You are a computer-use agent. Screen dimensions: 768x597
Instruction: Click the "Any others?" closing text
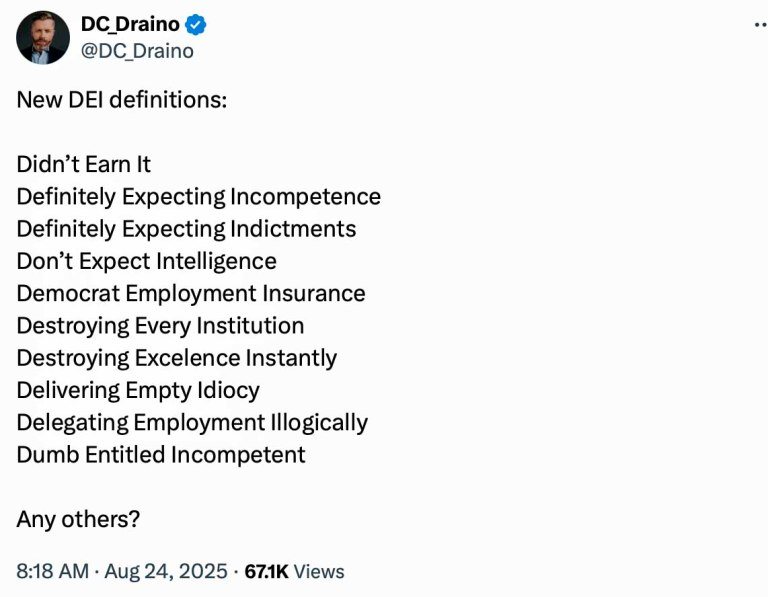[x=78, y=519]
